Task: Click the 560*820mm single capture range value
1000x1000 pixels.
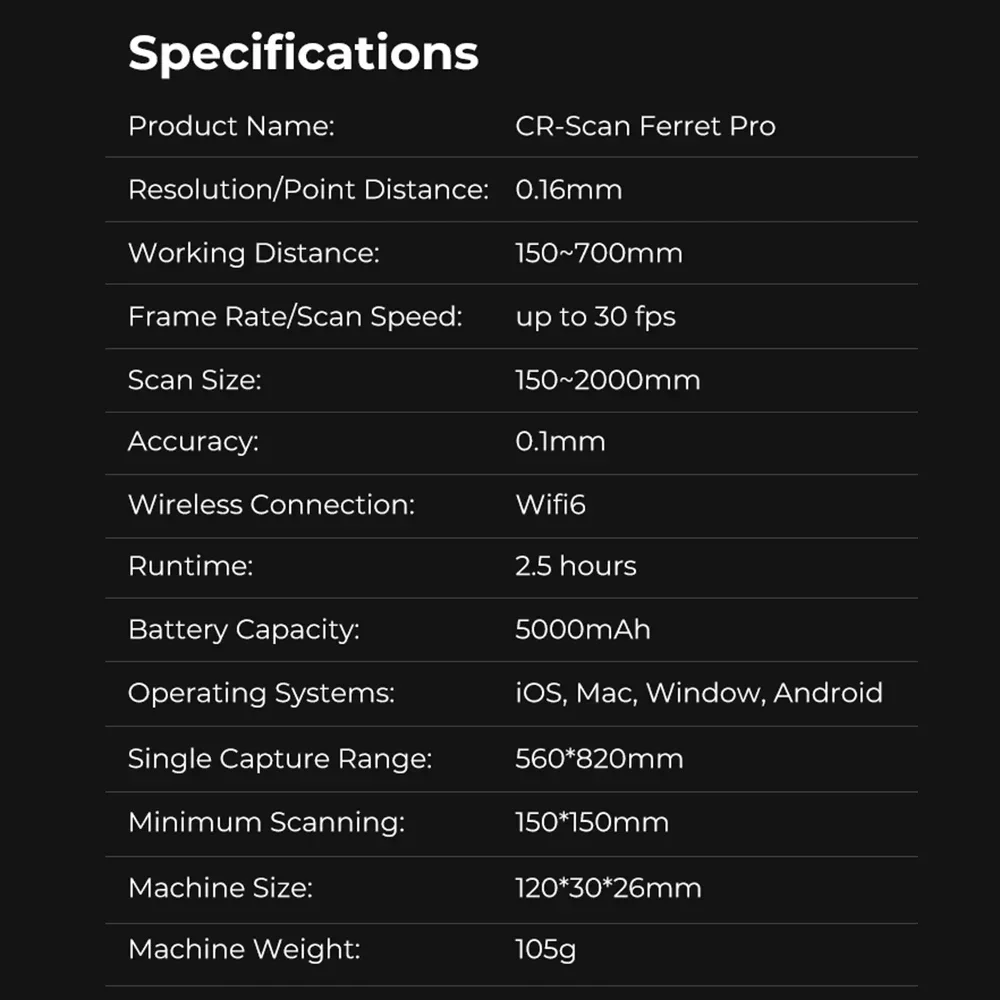Action: pyautogui.click(x=599, y=759)
